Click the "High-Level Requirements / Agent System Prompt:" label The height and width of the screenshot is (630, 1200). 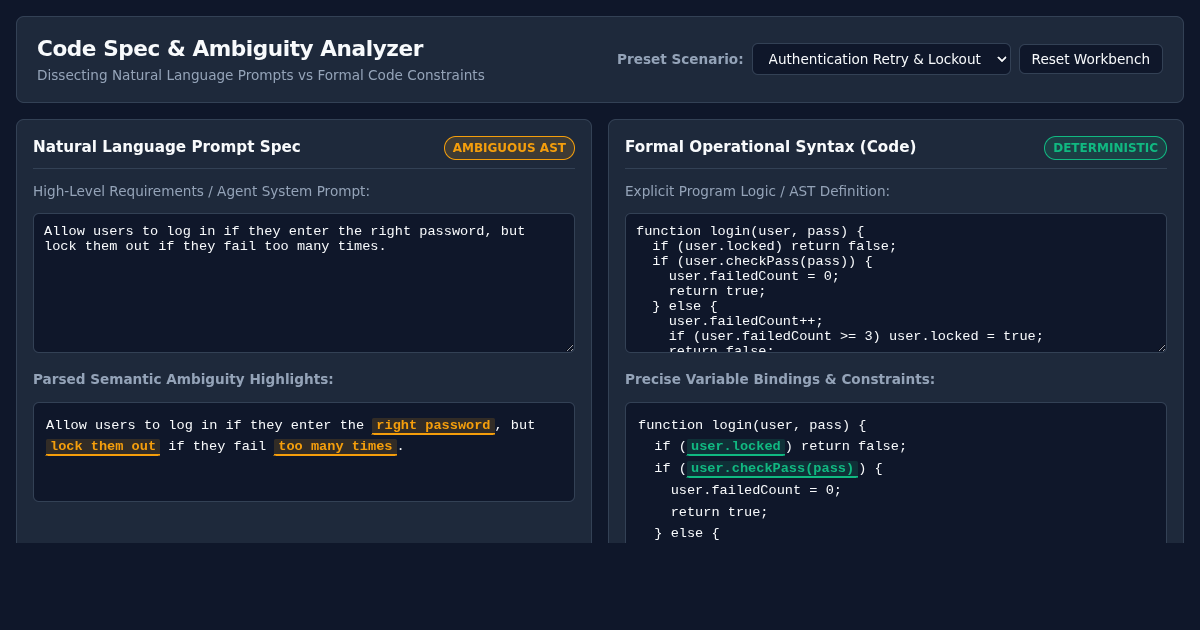click(201, 191)
